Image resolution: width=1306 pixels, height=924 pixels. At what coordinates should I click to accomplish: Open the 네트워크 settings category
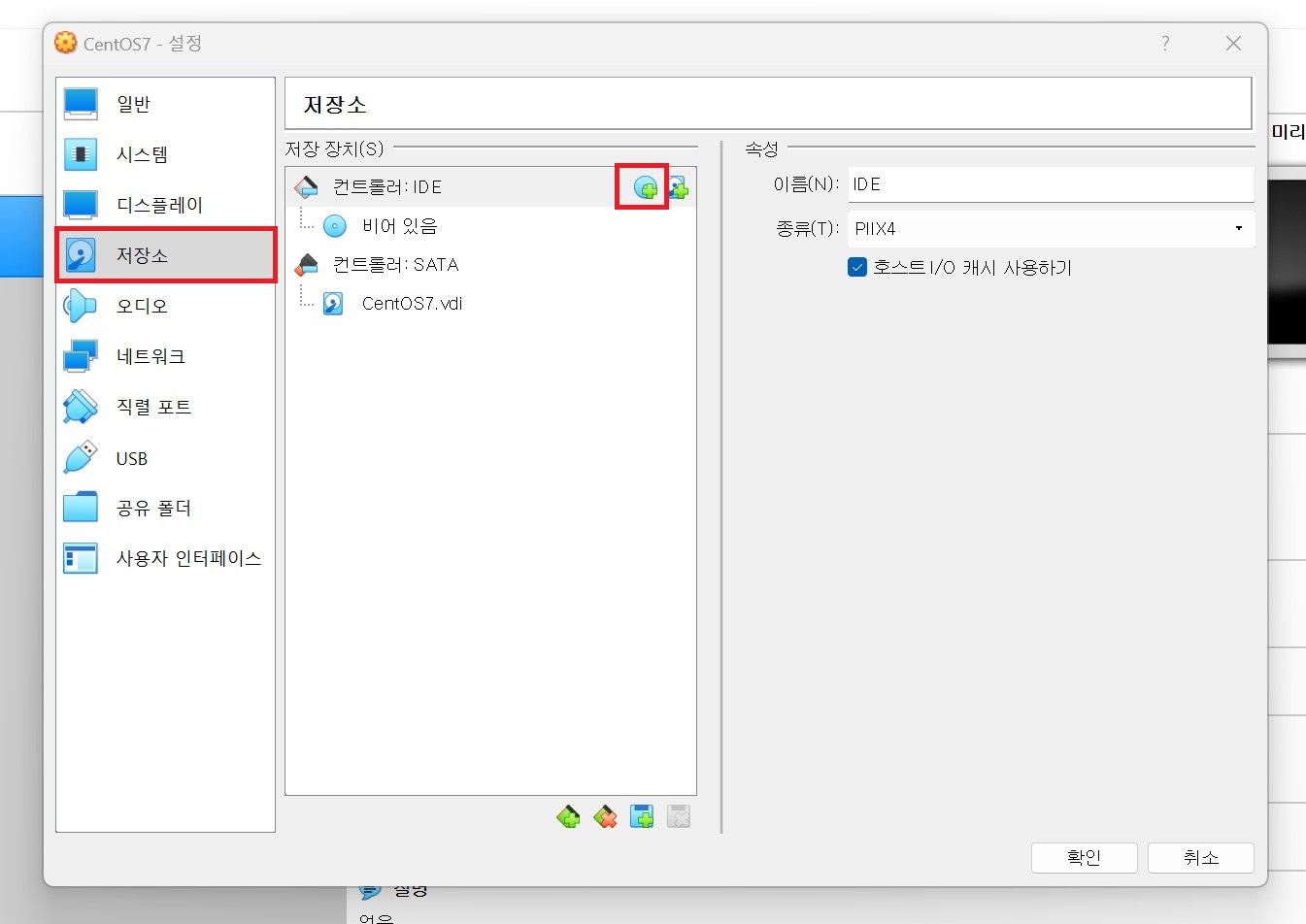coord(165,356)
